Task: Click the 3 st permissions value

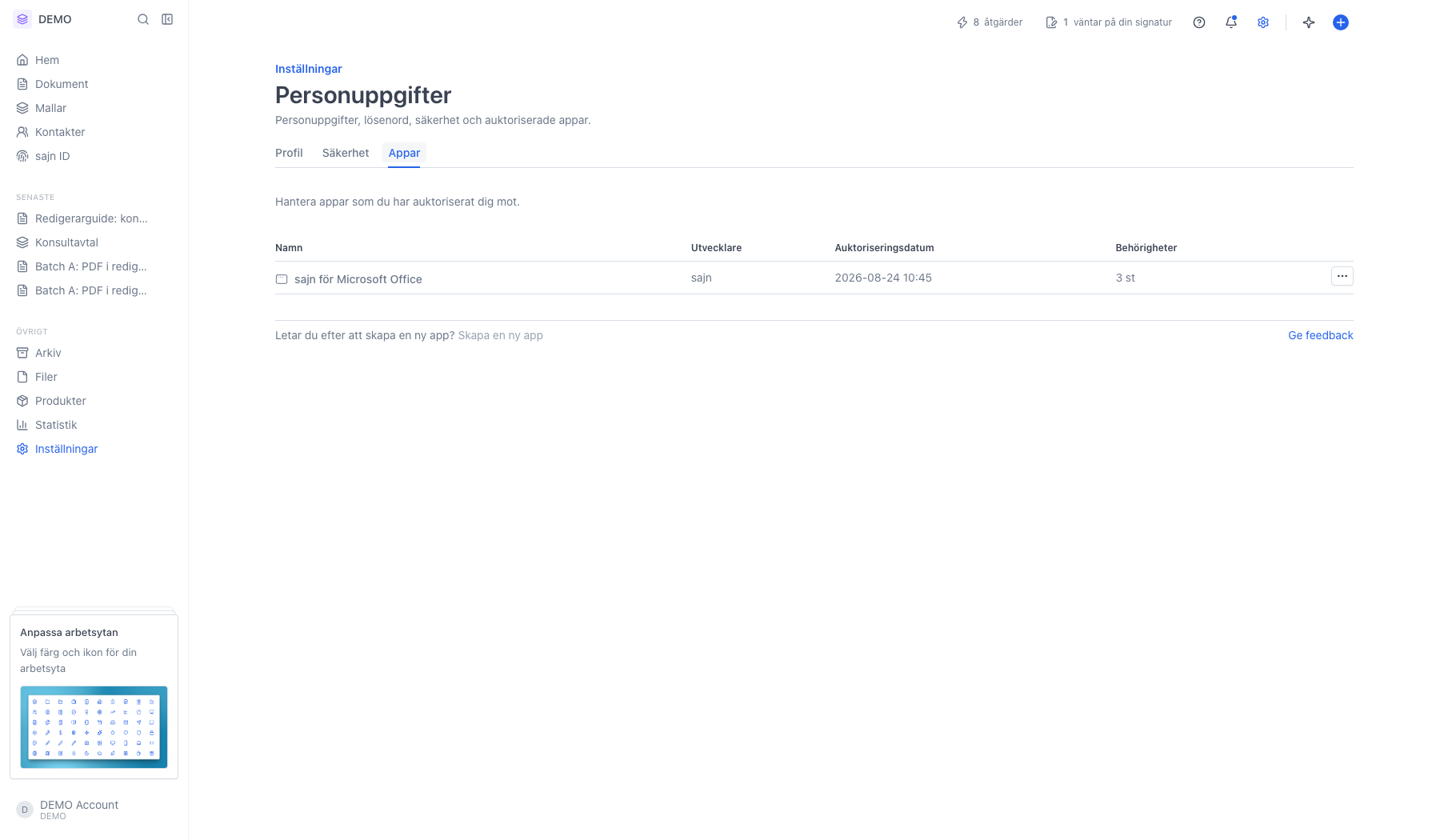Action: pos(1126,278)
